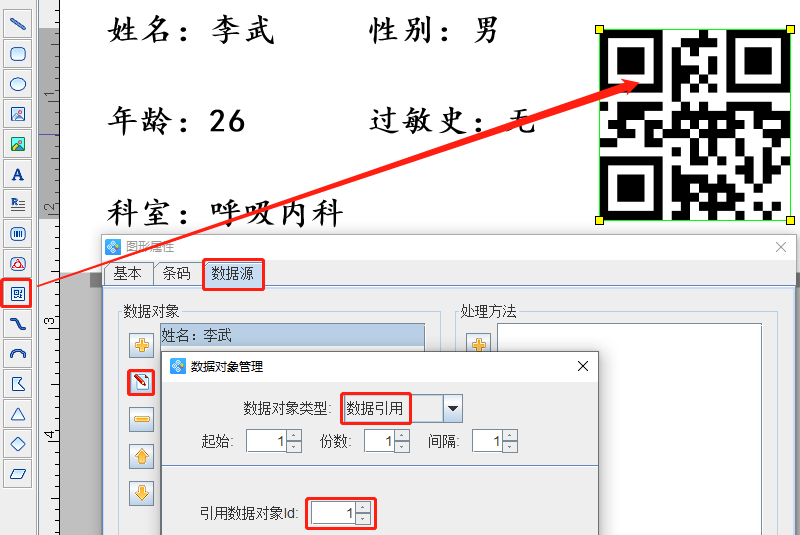Screen dimensions: 800x535
Task: Select the curve drawing tool
Action: 18,324
